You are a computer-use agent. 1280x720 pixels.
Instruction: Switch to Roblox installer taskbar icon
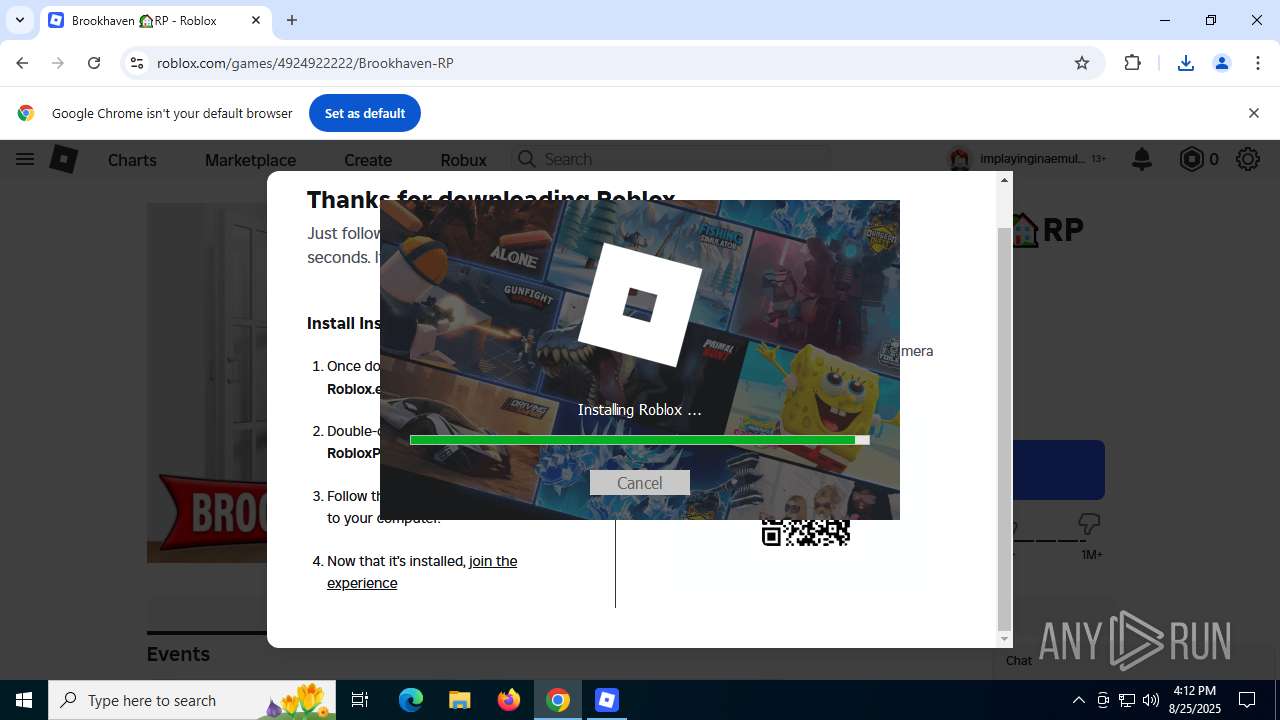pos(607,700)
